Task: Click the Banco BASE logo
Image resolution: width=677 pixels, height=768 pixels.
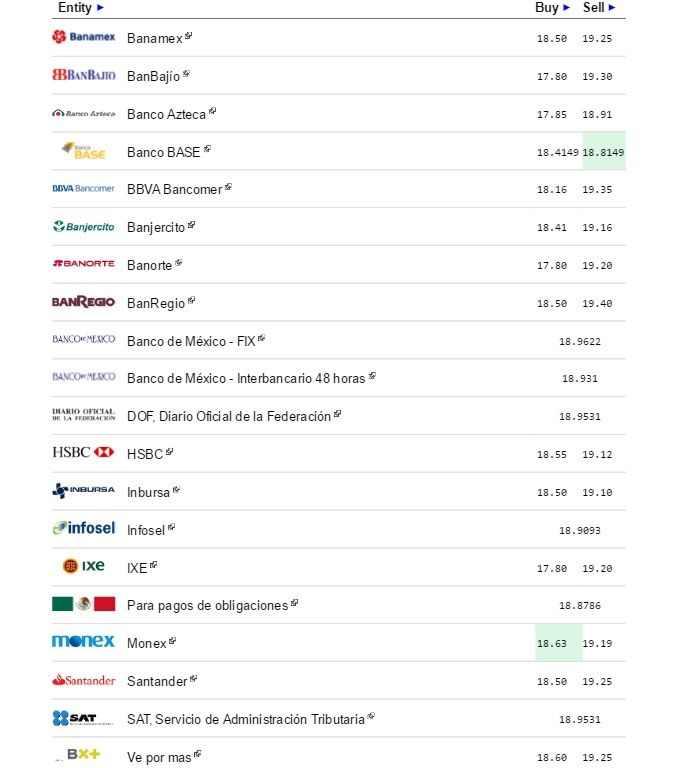Action: click(83, 151)
